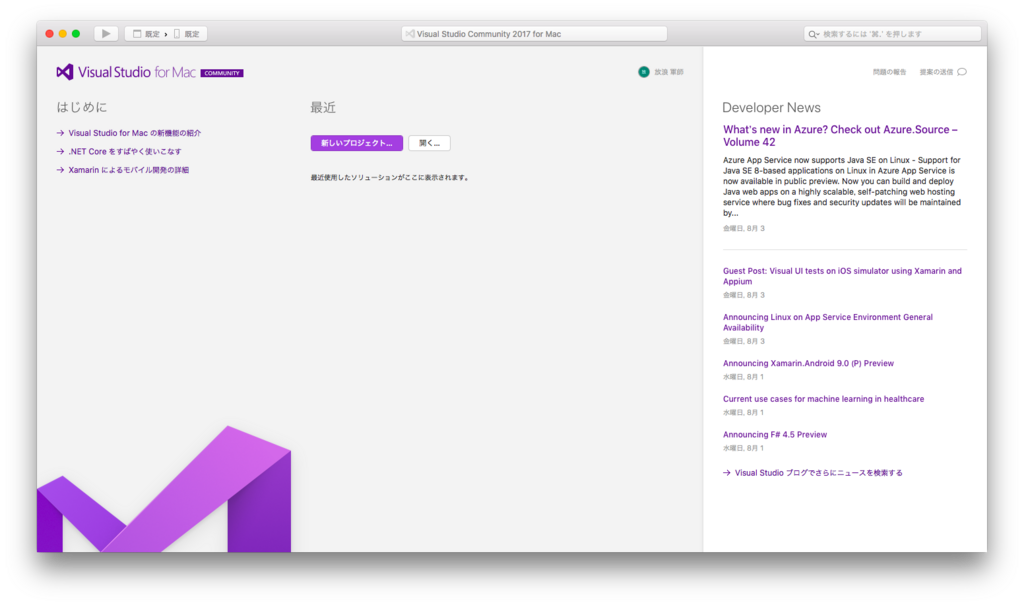1024x605 pixels.
Task: Click the はじめに heading
Action: pos(82,107)
